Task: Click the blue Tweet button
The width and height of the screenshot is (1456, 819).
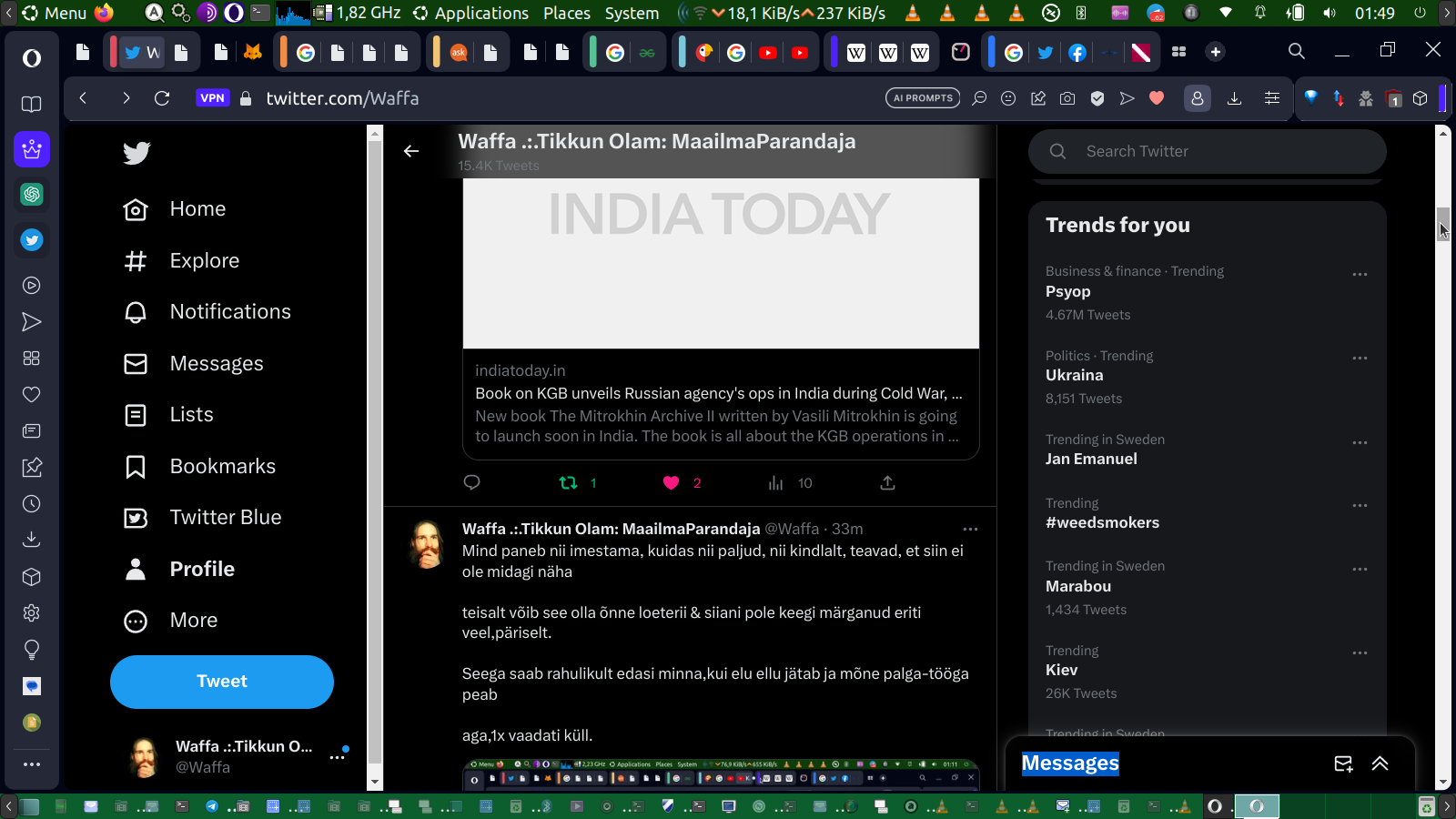Action: [222, 682]
